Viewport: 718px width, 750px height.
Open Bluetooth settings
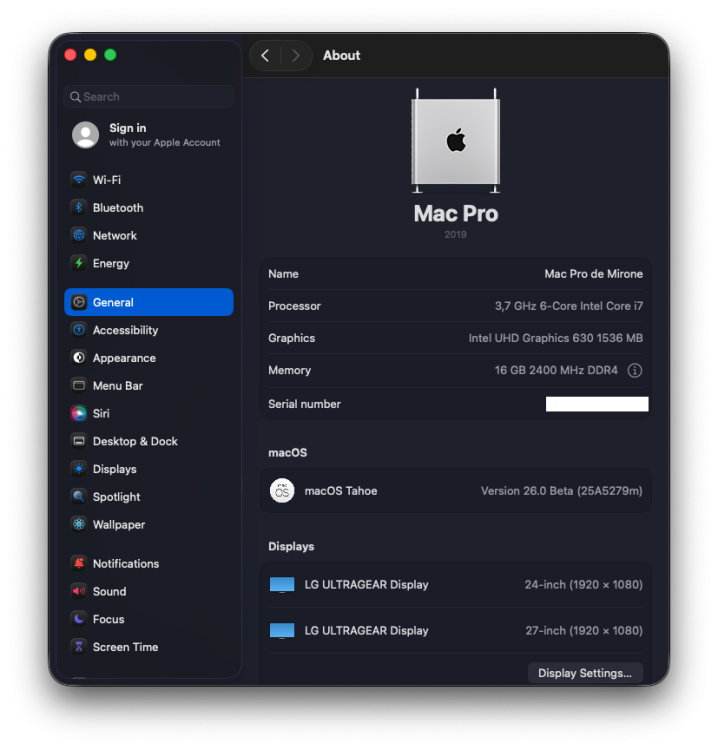pyautogui.click(x=149, y=208)
